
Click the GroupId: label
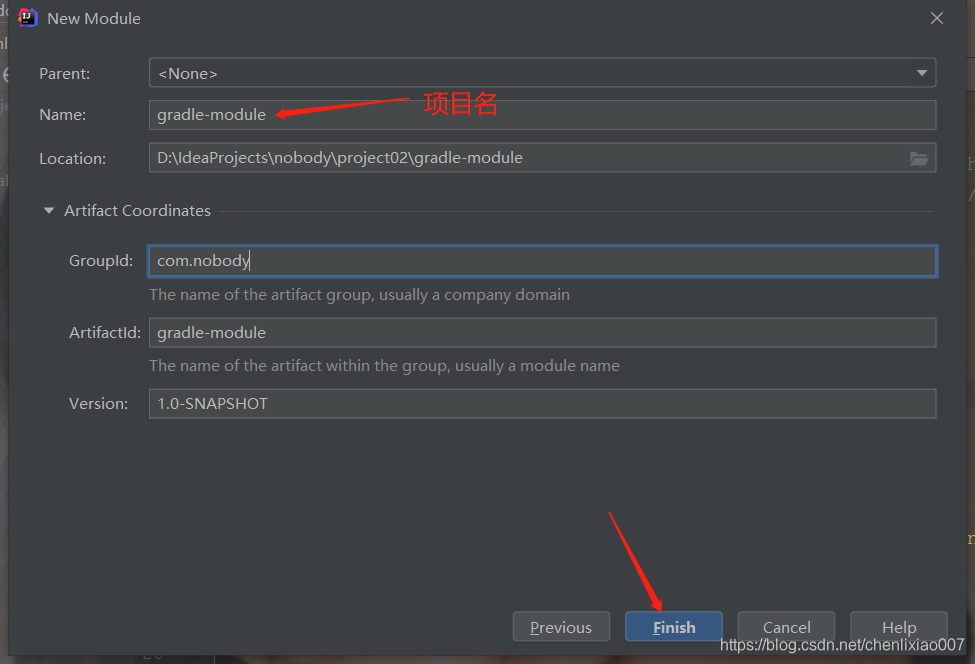point(101,261)
